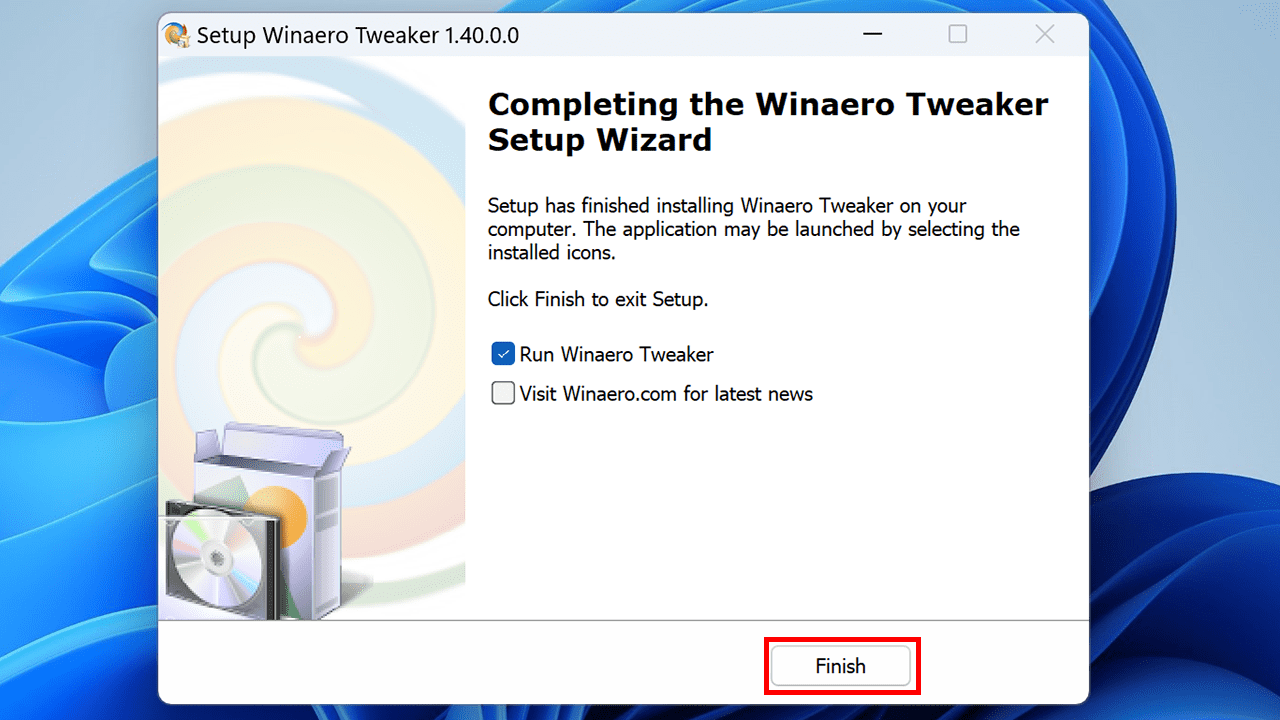The width and height of the screenshot is (1280, 720).
Task: Uncheck the Run Winaero Tweaker checkbox
Action: (503, 354)
